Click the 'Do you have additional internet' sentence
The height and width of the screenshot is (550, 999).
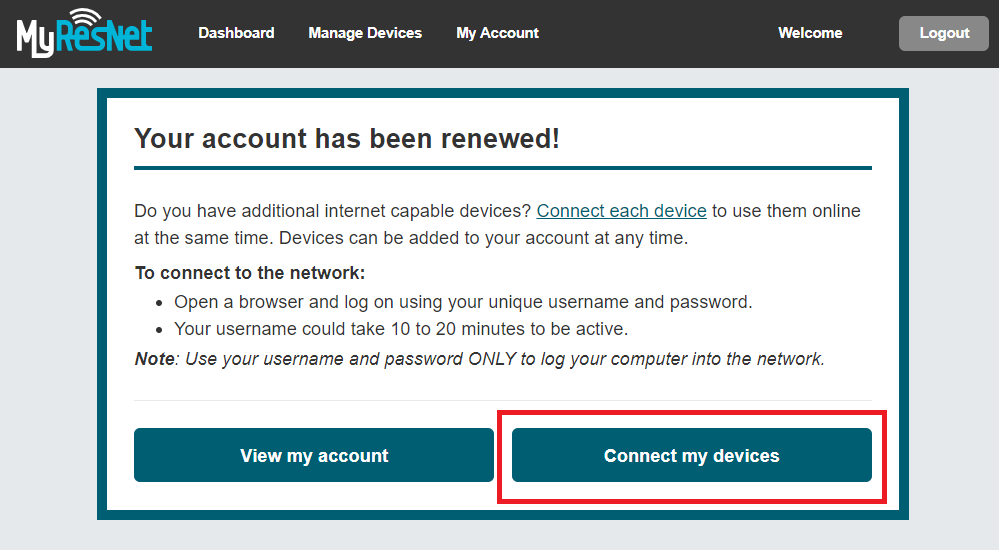(x=497, y=224)
